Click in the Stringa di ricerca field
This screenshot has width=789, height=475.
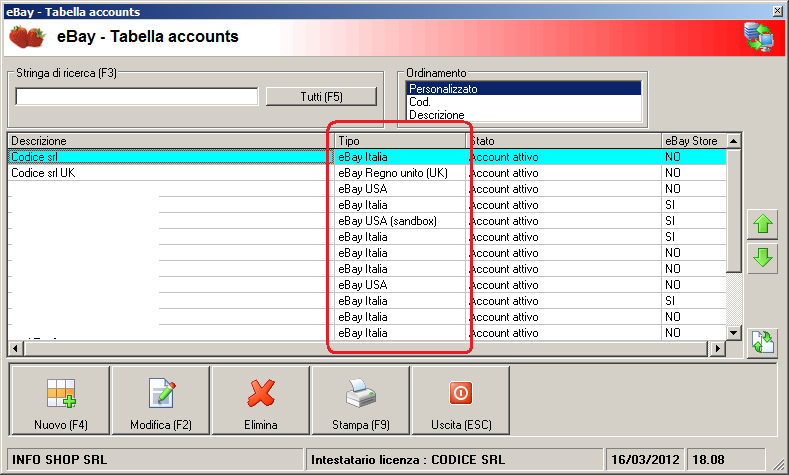137,97
